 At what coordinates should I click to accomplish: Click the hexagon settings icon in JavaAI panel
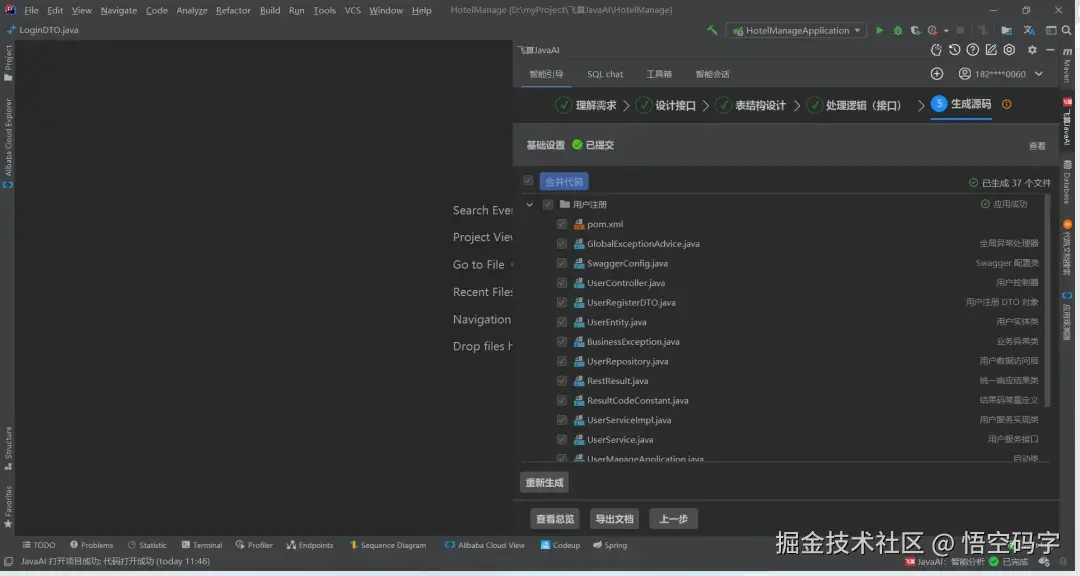click(x=1009, y=50)
